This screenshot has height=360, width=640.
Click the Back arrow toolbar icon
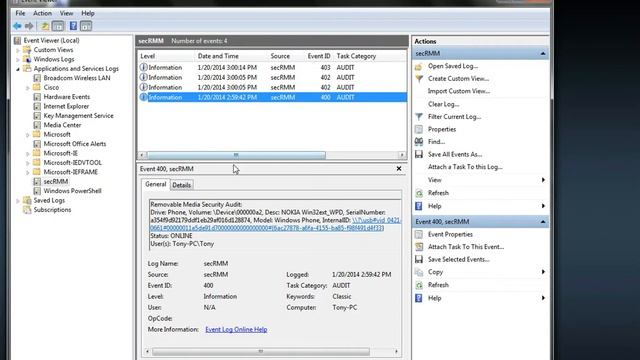click(17, 26)
